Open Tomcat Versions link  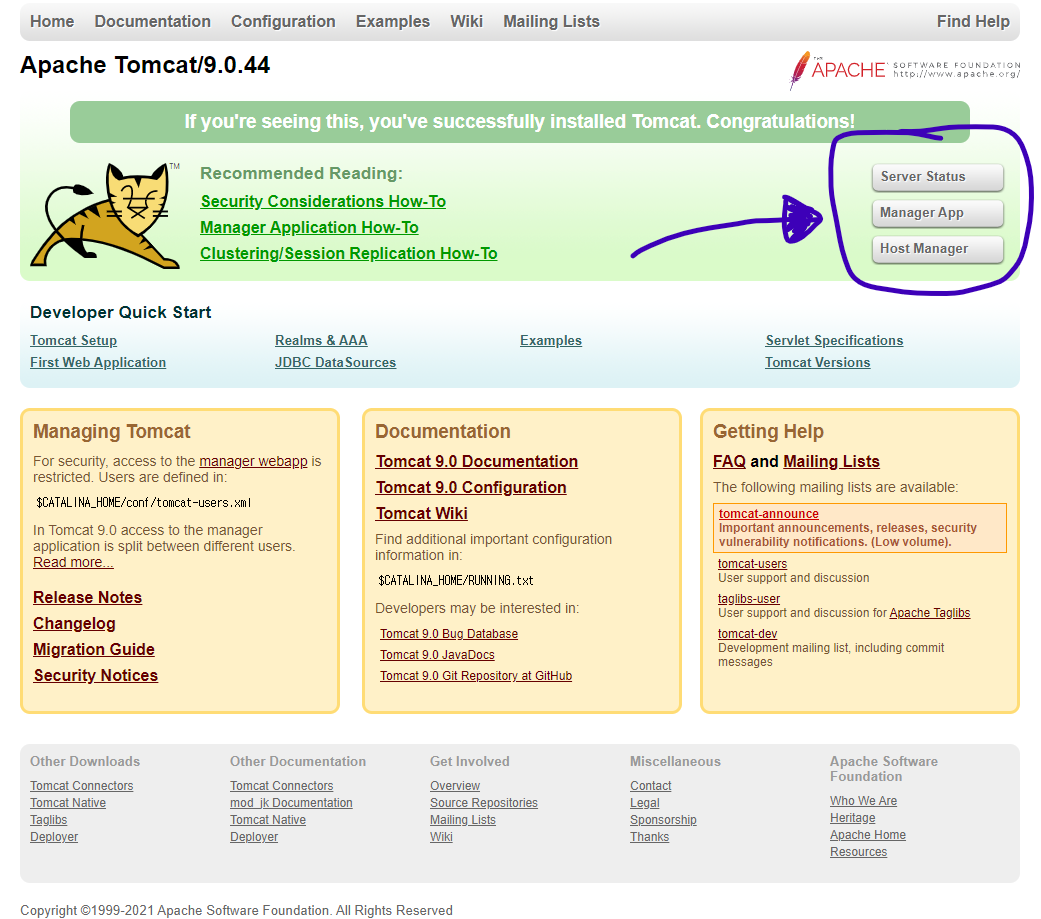(x=817, y=362)
